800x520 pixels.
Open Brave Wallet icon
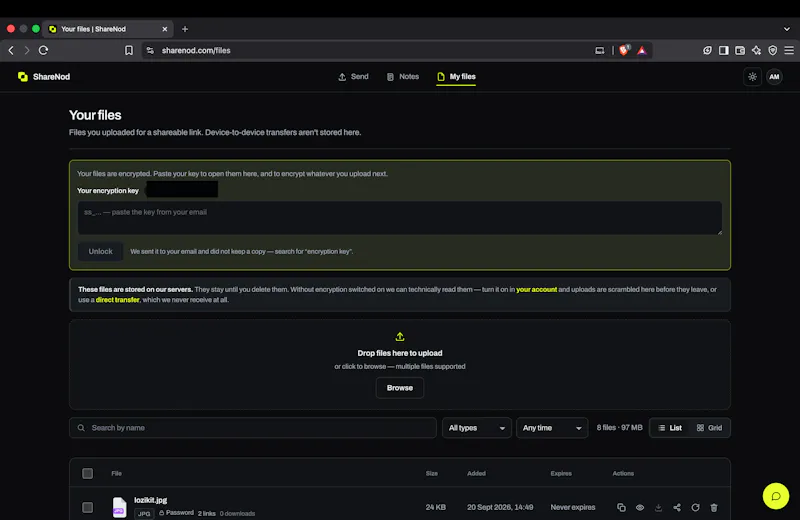740,50
